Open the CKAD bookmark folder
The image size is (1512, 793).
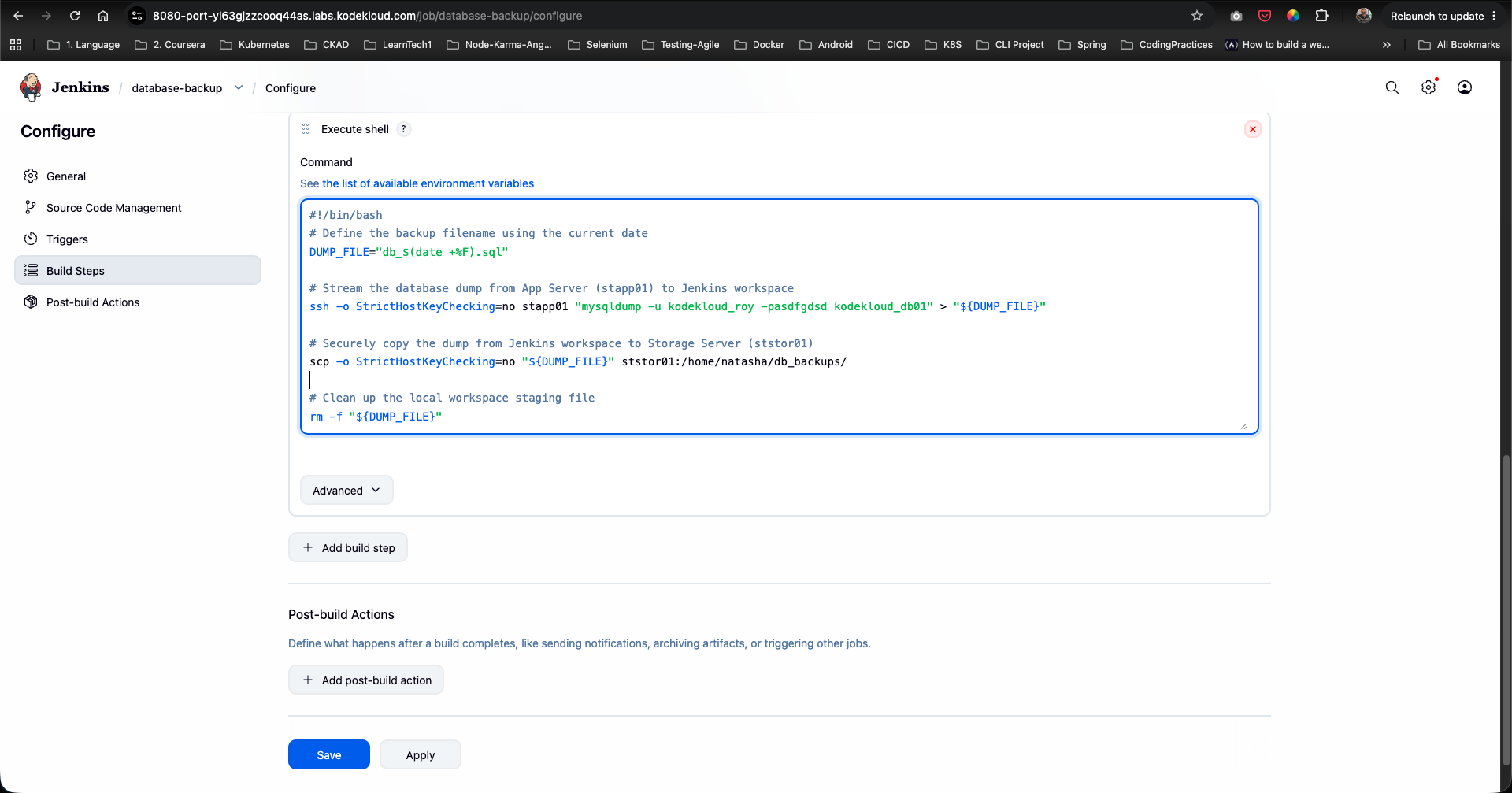(327, 45)
